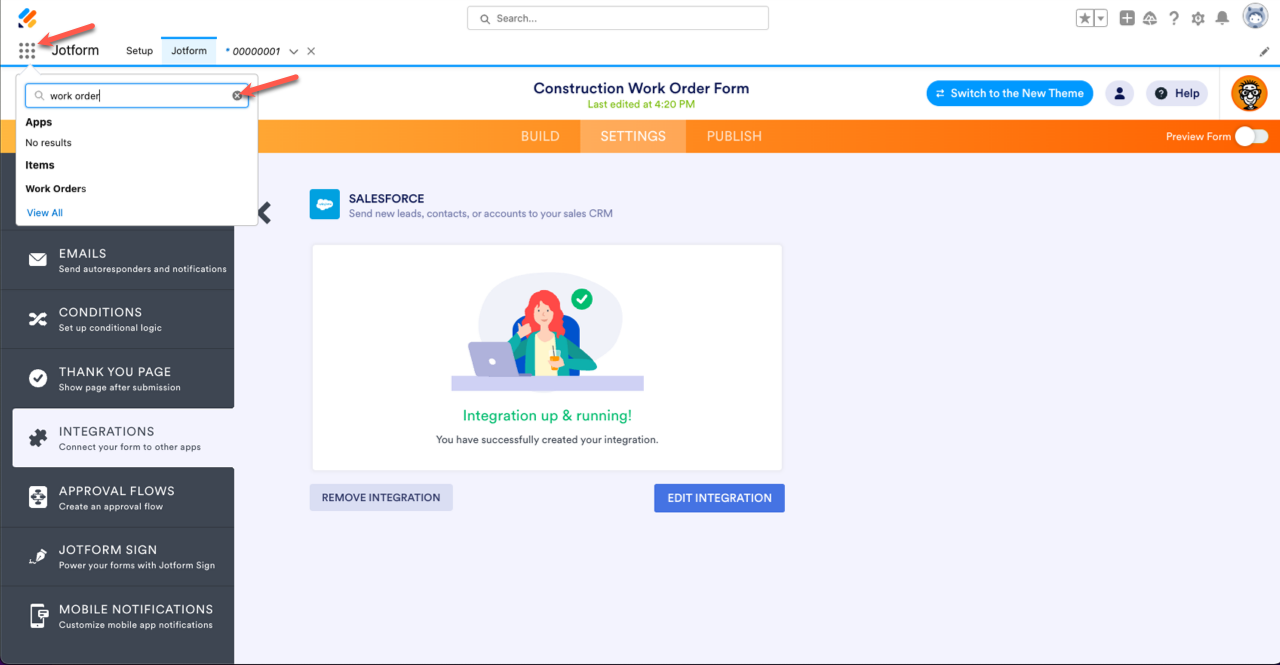Click the Favorites star icon

click(1085, 18)
